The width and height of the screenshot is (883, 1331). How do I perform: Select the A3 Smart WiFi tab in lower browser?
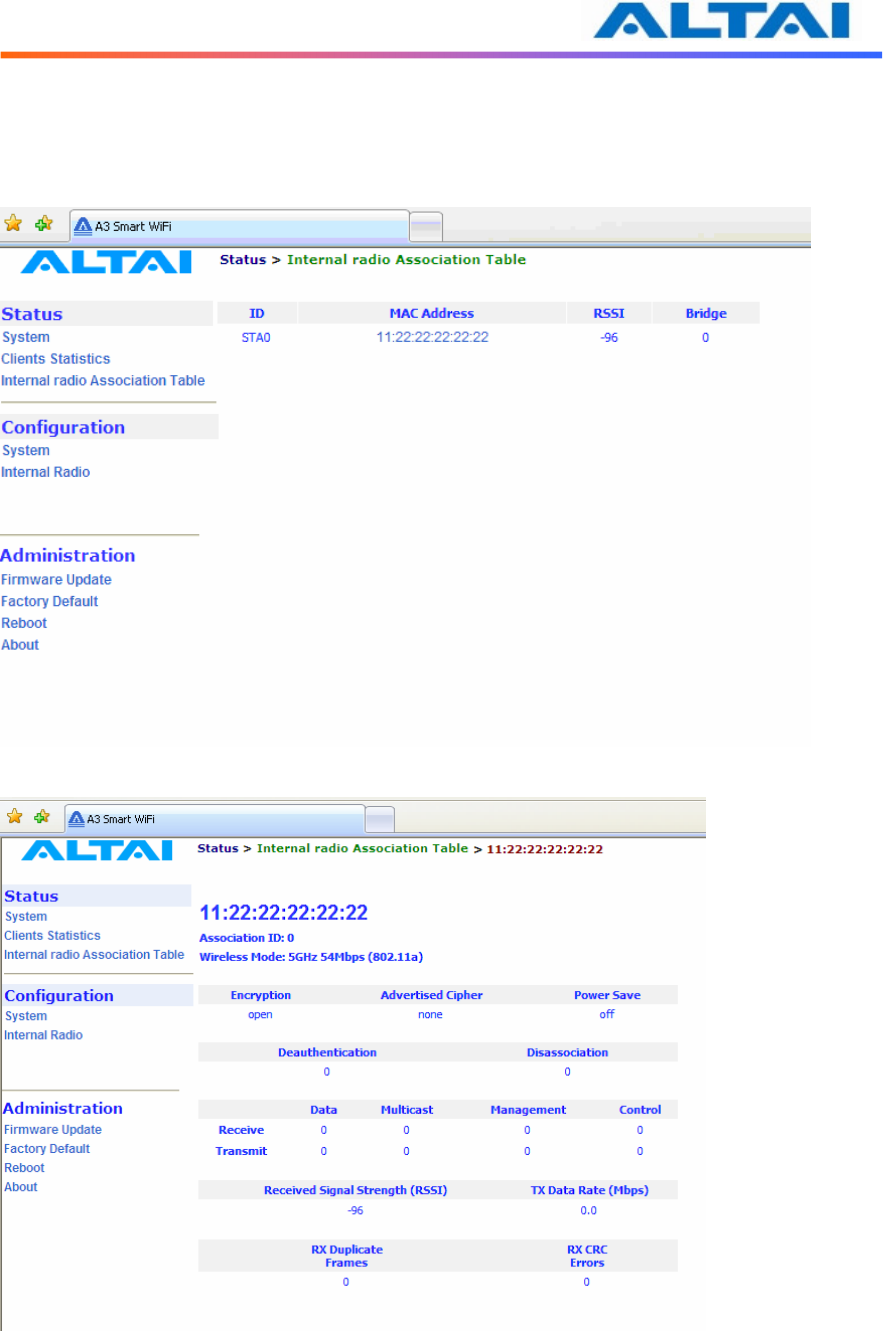point(214,818)
